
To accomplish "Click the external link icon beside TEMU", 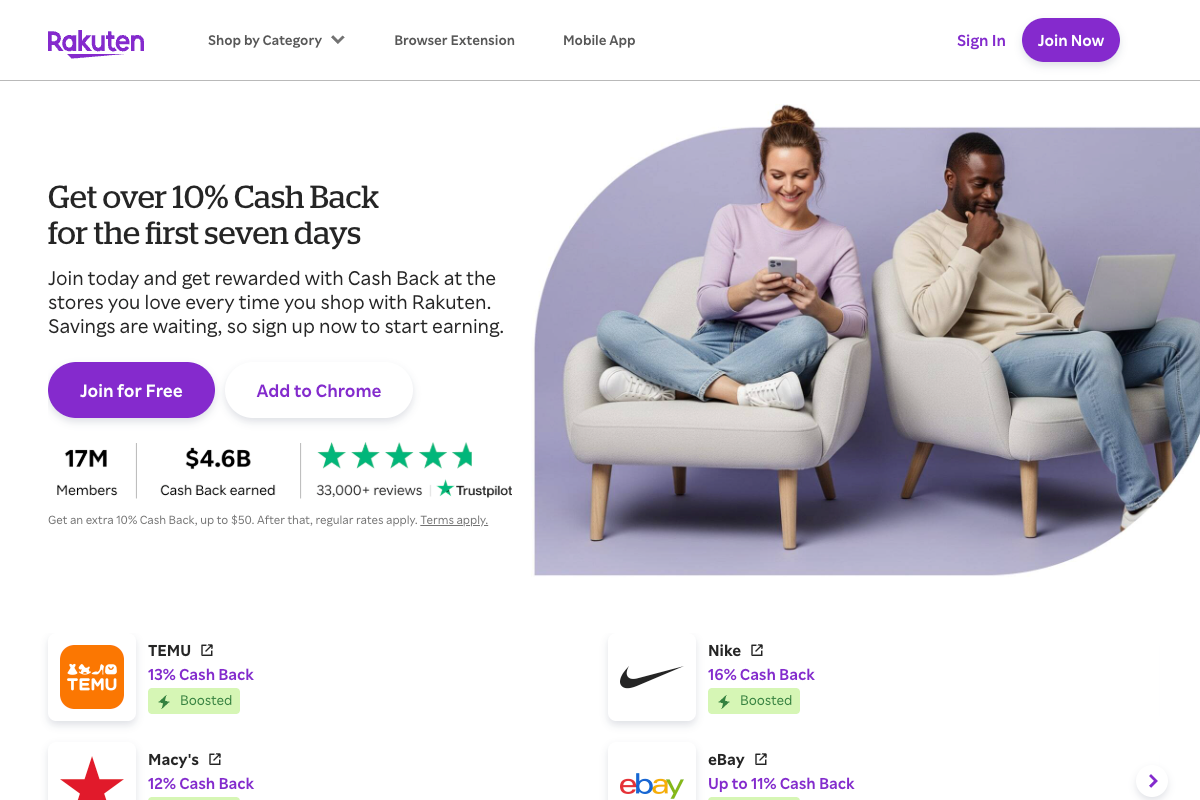I will (207, 650).
